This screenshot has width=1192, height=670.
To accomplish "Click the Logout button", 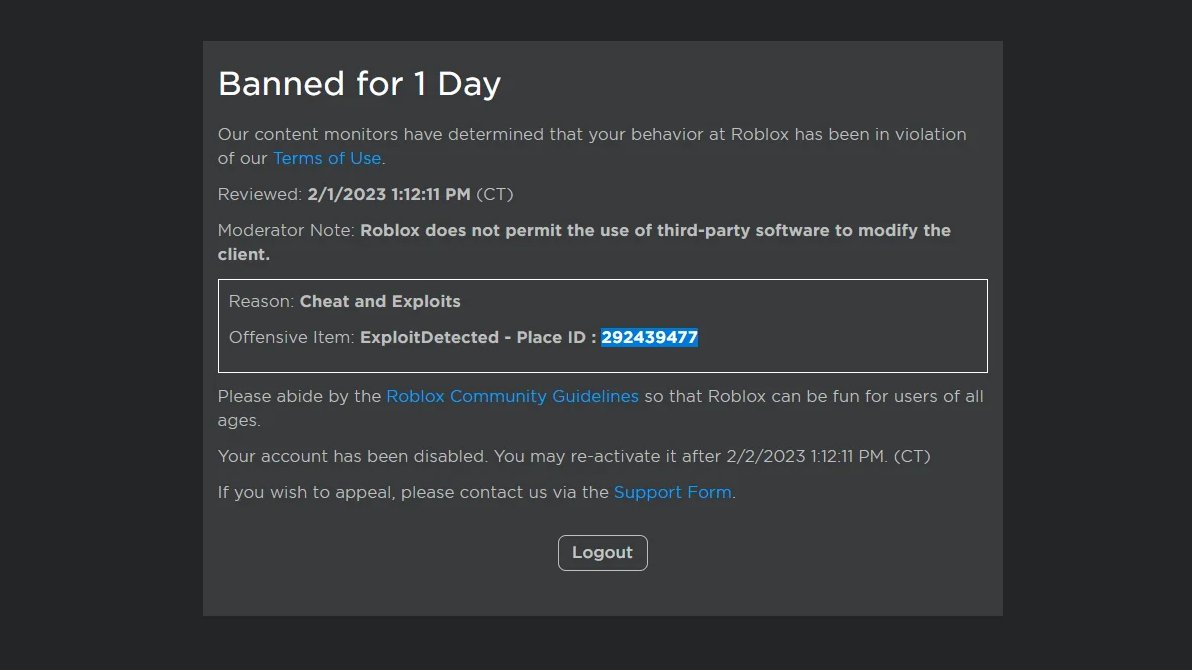I will click(602, 552).
